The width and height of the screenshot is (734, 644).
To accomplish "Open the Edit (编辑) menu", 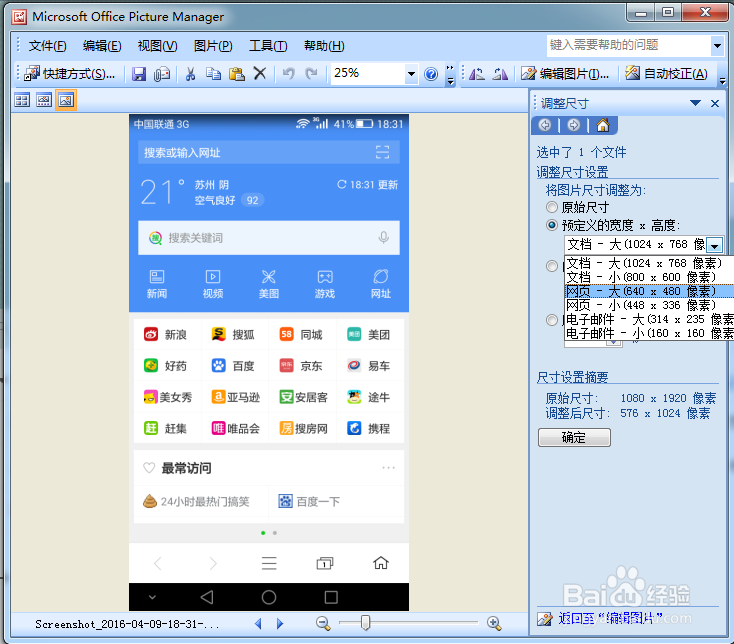I will click(102, 46).
